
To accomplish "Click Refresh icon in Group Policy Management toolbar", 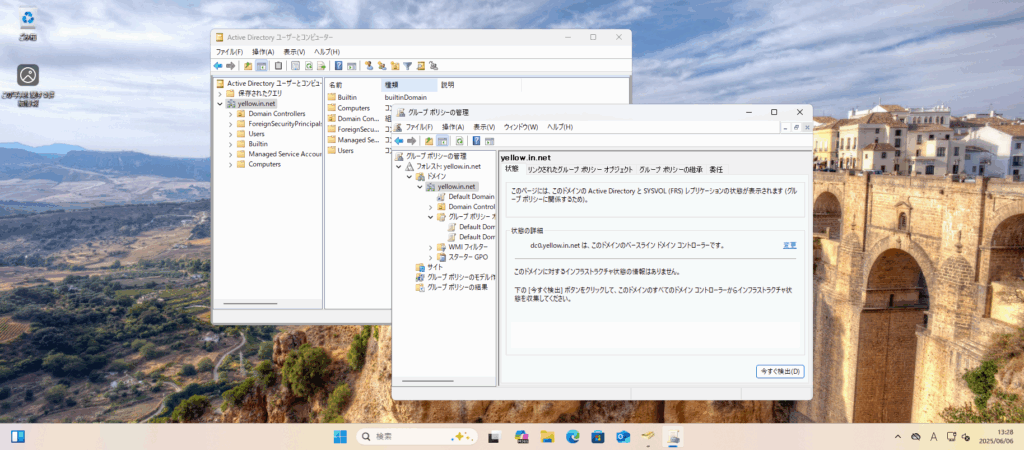I will pos(460,140).
